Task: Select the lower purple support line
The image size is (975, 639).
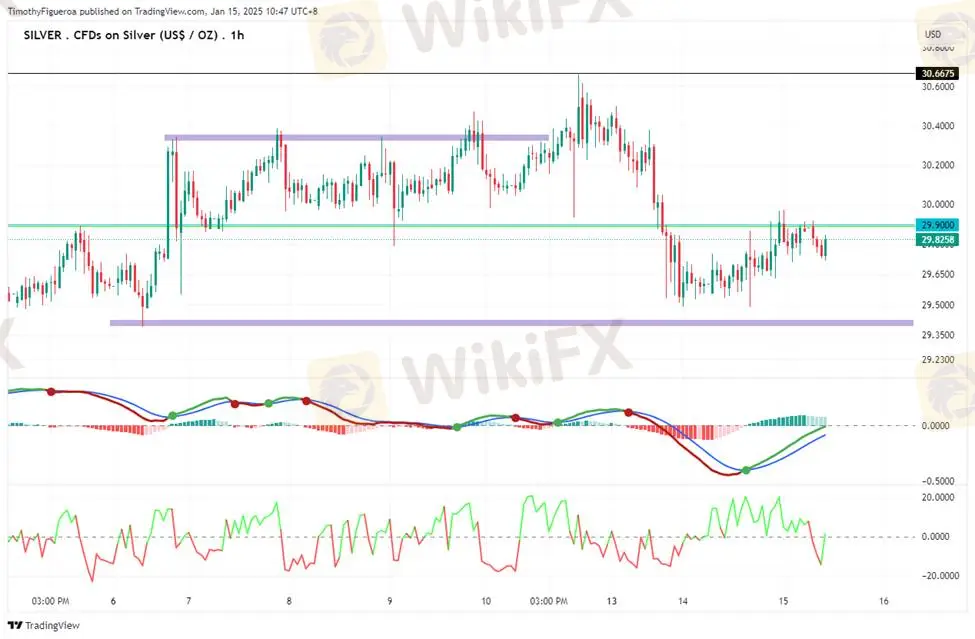Action: tap(511, 323)
